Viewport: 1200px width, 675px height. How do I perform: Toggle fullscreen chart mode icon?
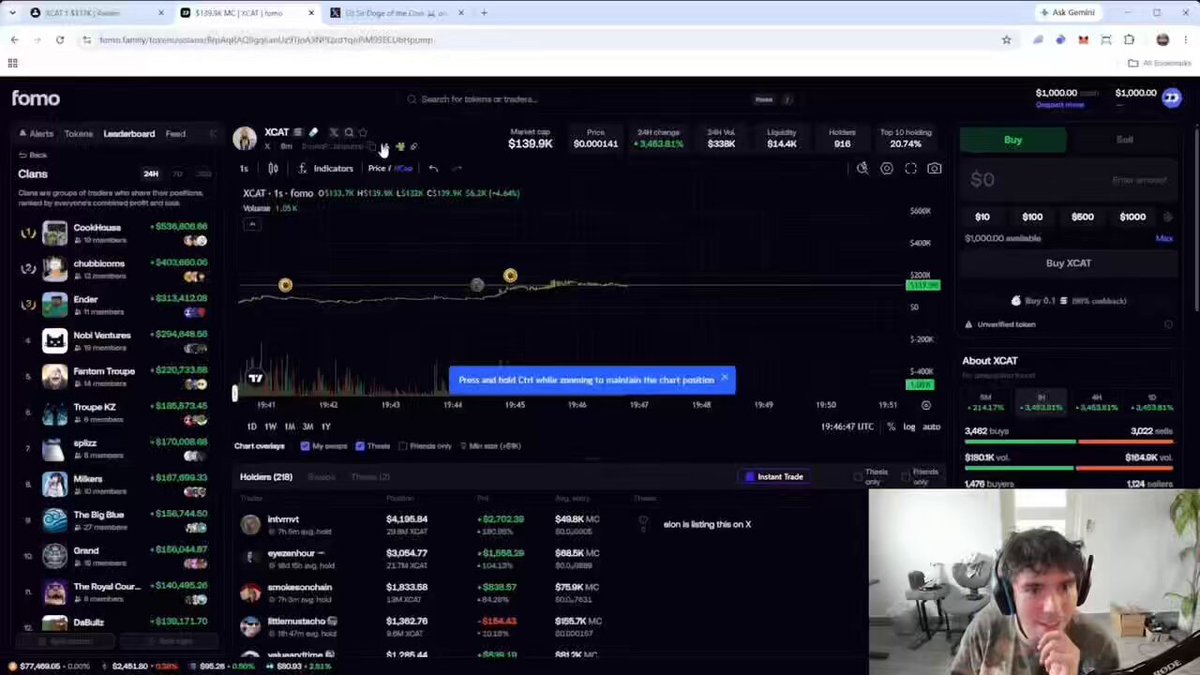coord(910,168)
